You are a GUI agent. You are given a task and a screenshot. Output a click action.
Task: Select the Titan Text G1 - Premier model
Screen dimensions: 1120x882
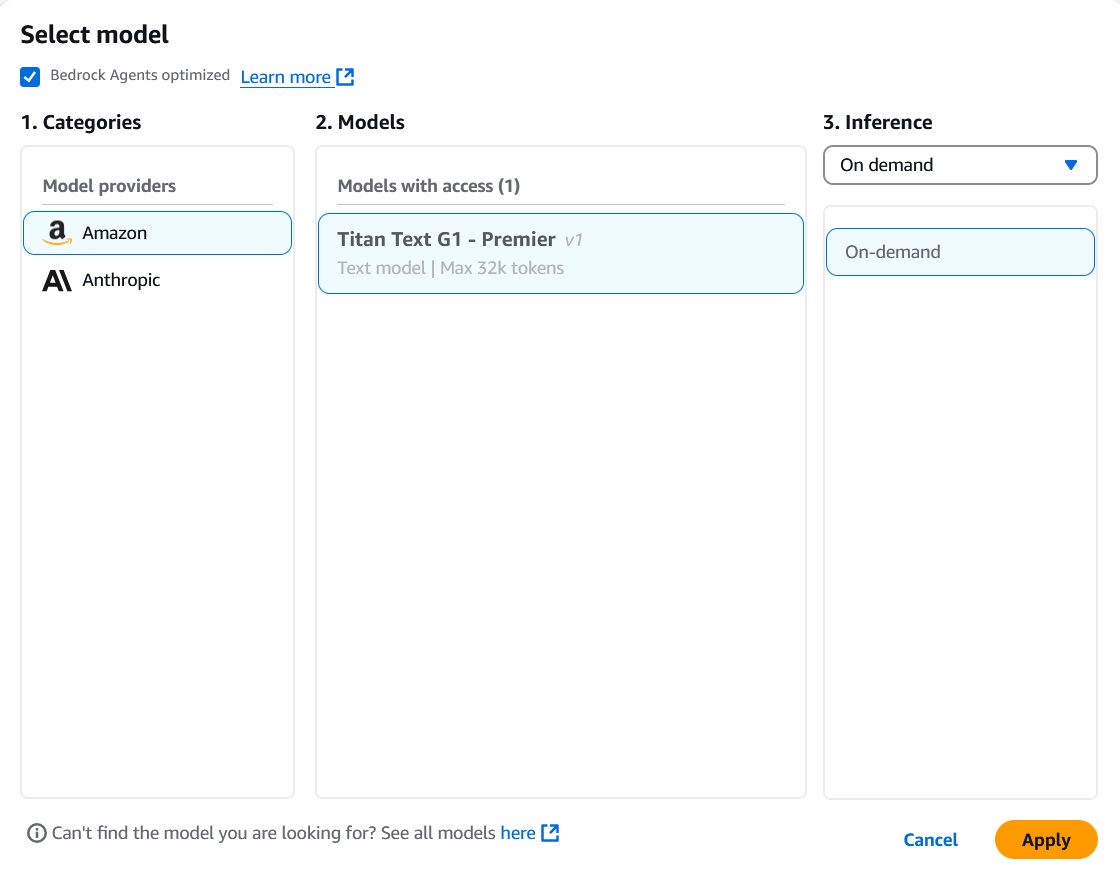tap(560, 252)
